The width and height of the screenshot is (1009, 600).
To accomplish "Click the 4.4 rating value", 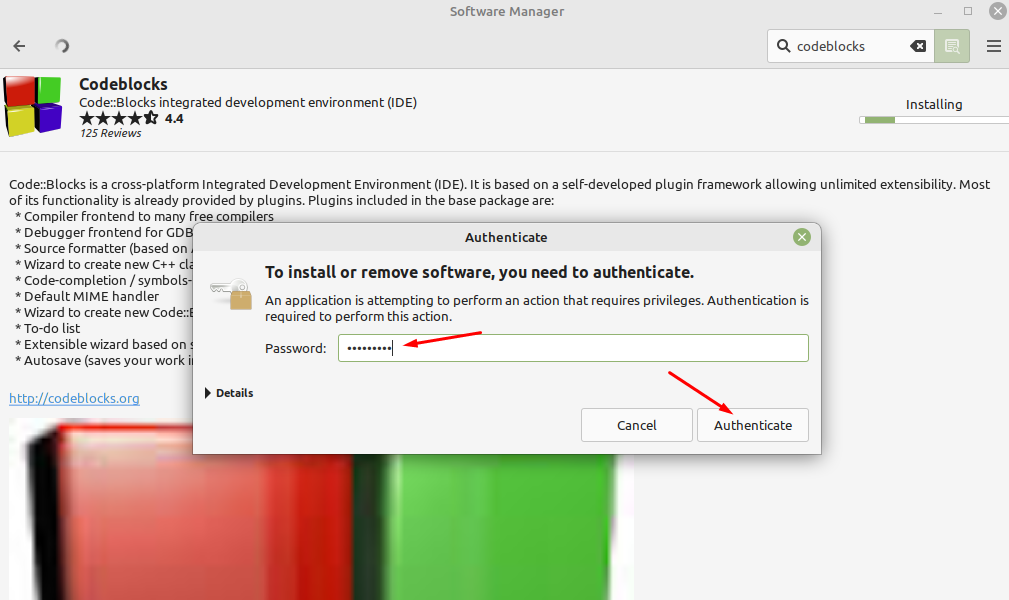I will [x=174, y=118].
